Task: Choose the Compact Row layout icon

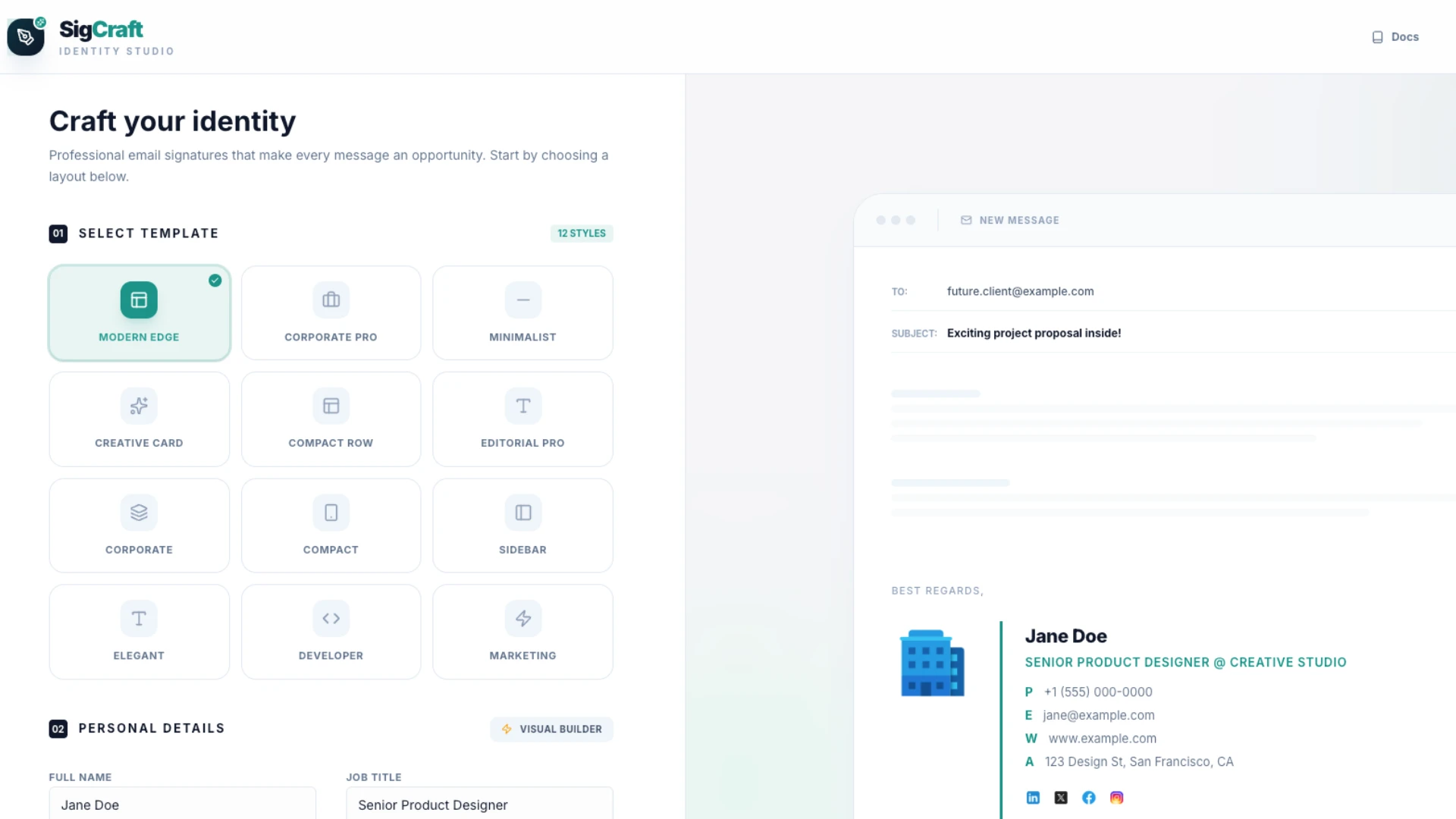Action: pos(331,406)
